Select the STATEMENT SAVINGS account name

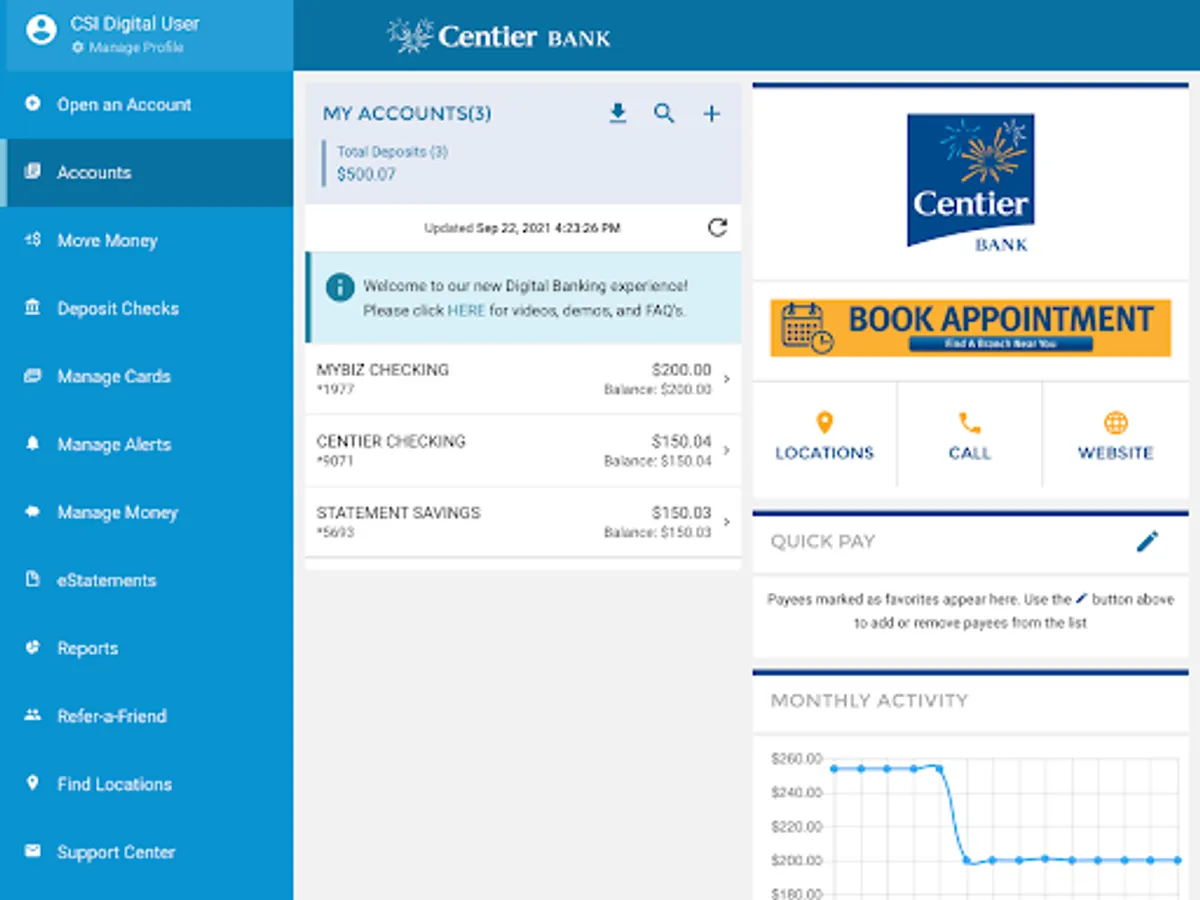click(398, 512)
